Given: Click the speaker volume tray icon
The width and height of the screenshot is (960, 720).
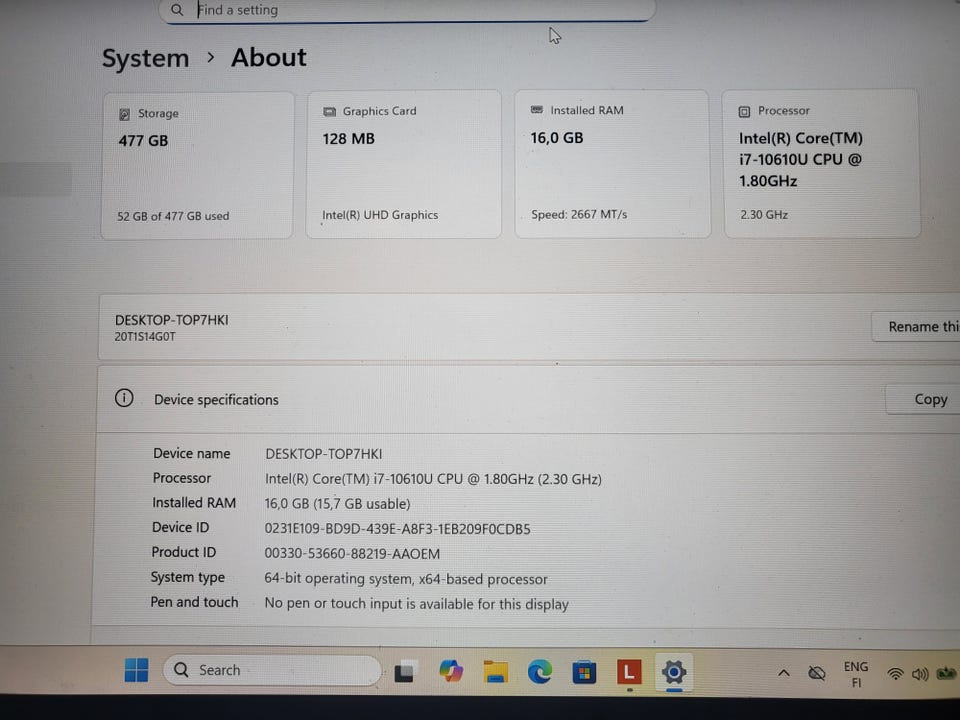Looking at the screenshot, I should tap(920, 675).
